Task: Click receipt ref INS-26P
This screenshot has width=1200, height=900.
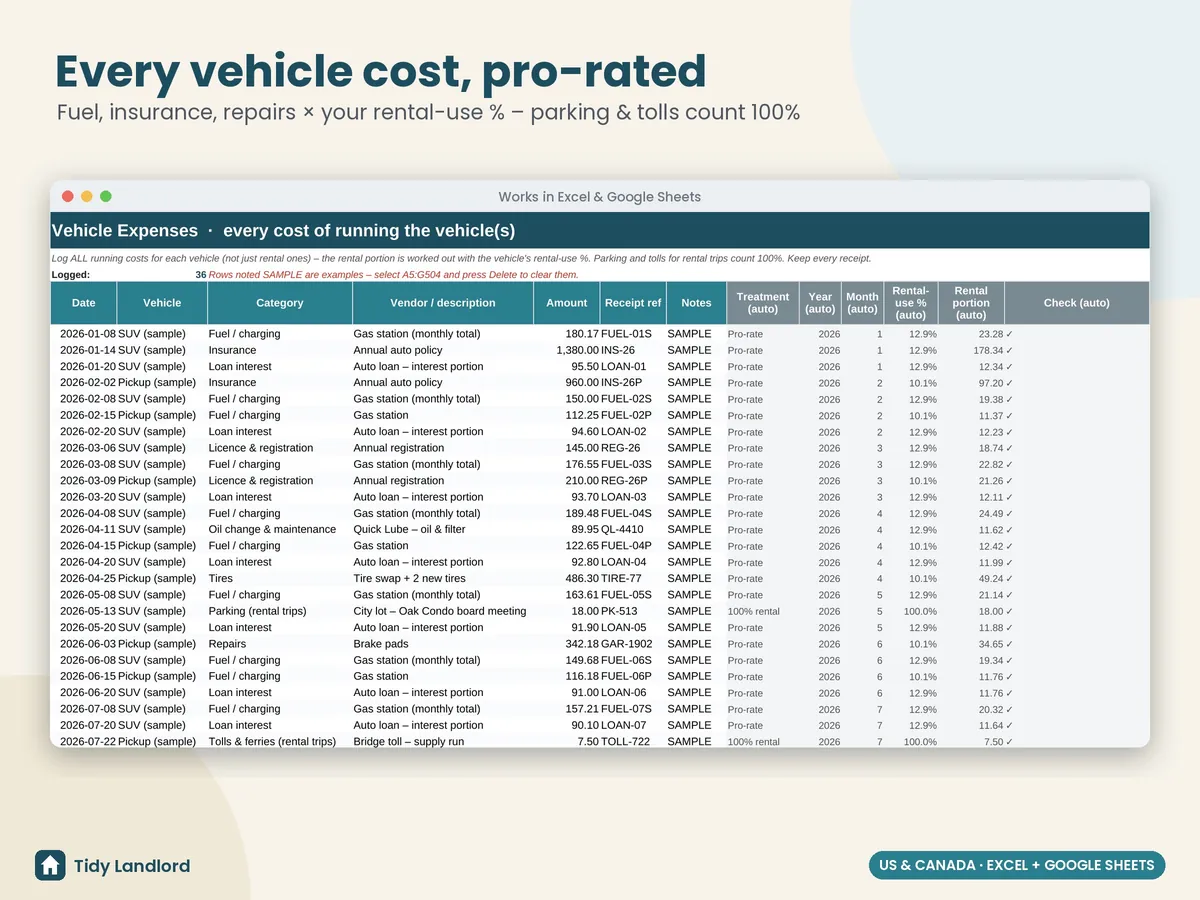Action: tap(622, 383)
